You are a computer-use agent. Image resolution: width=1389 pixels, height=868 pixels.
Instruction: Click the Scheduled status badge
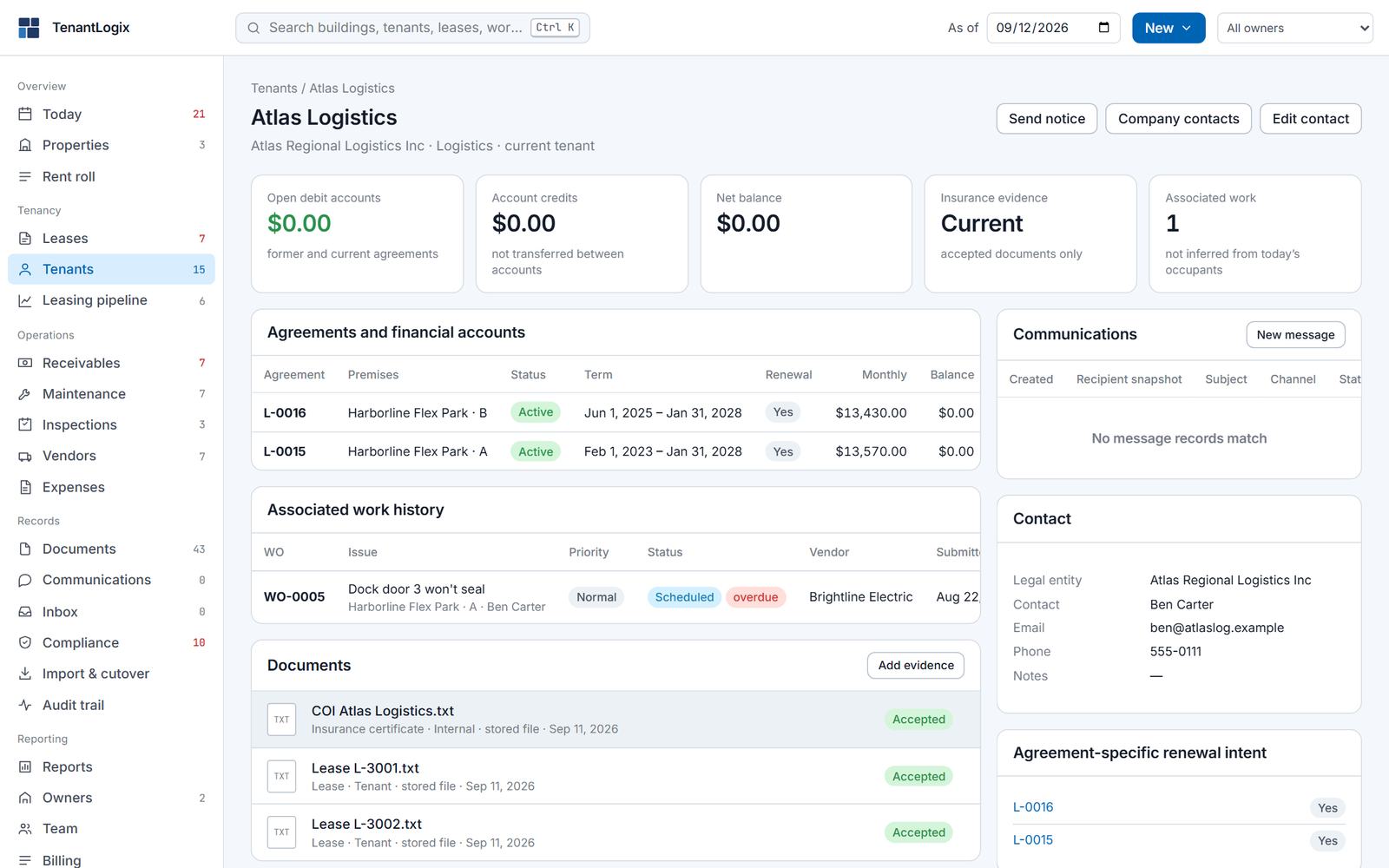(684, 597)
